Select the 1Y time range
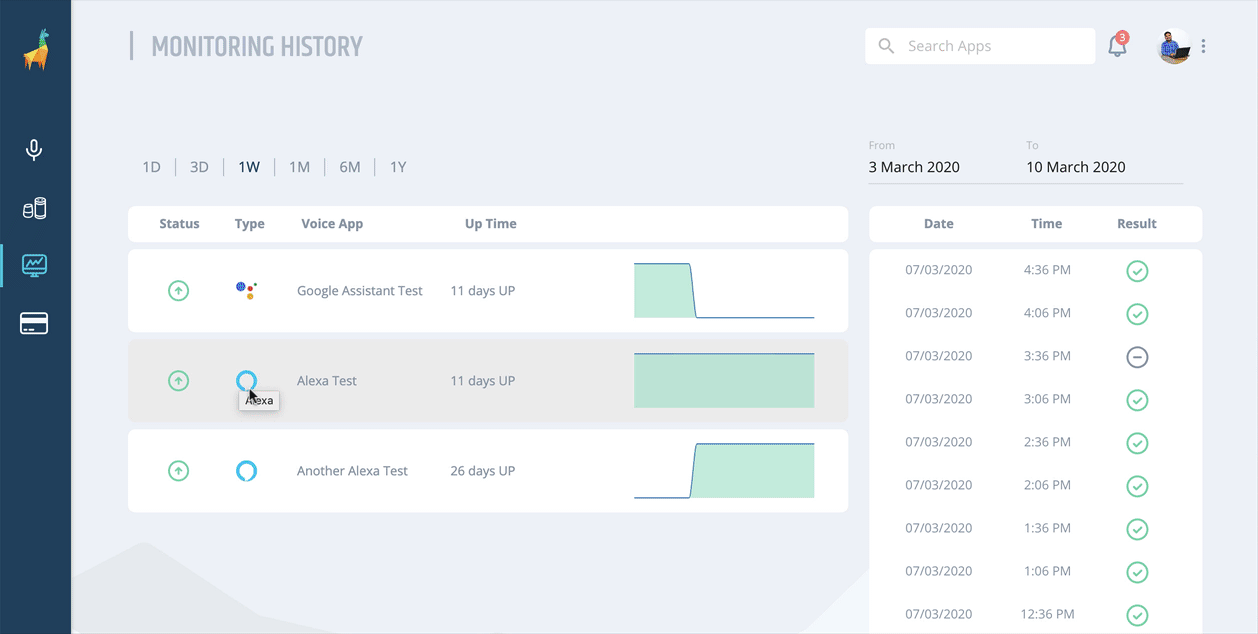 pyautogui.click(x=398, y=167)
